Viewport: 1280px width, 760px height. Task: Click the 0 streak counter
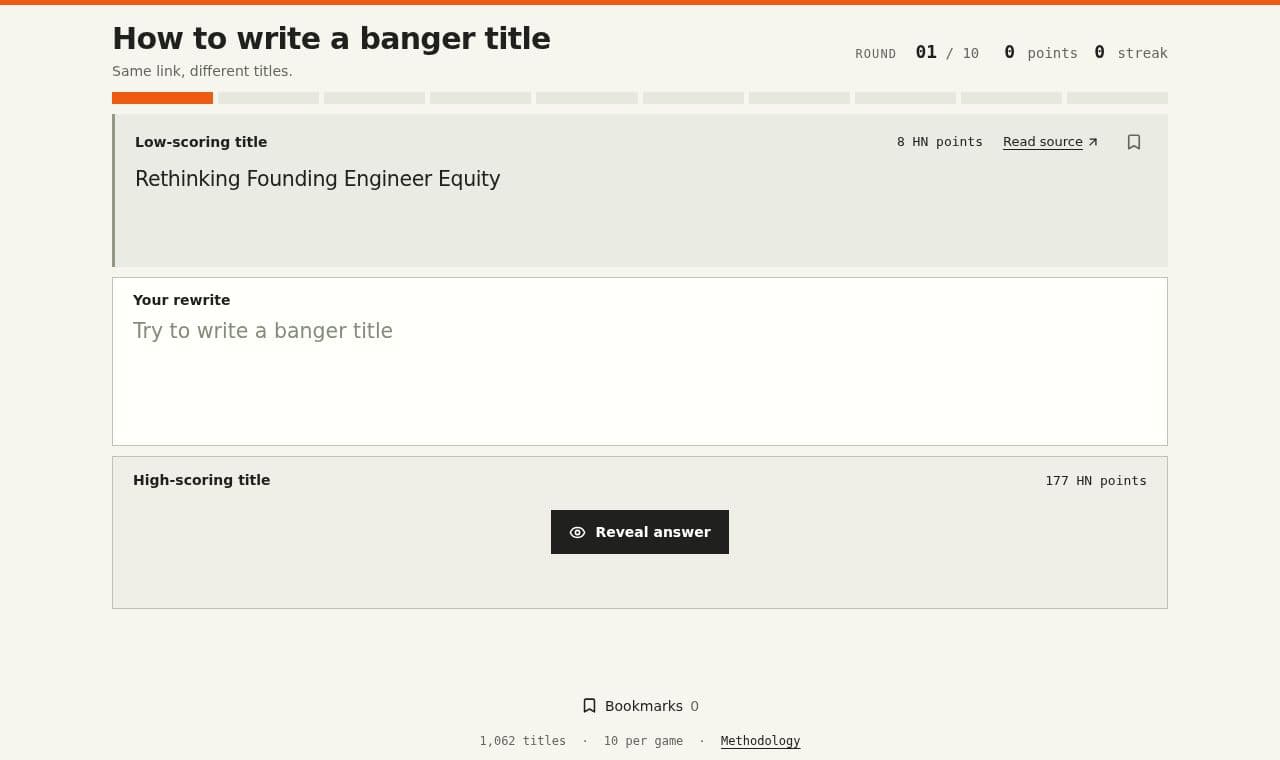pos(1131,53)
